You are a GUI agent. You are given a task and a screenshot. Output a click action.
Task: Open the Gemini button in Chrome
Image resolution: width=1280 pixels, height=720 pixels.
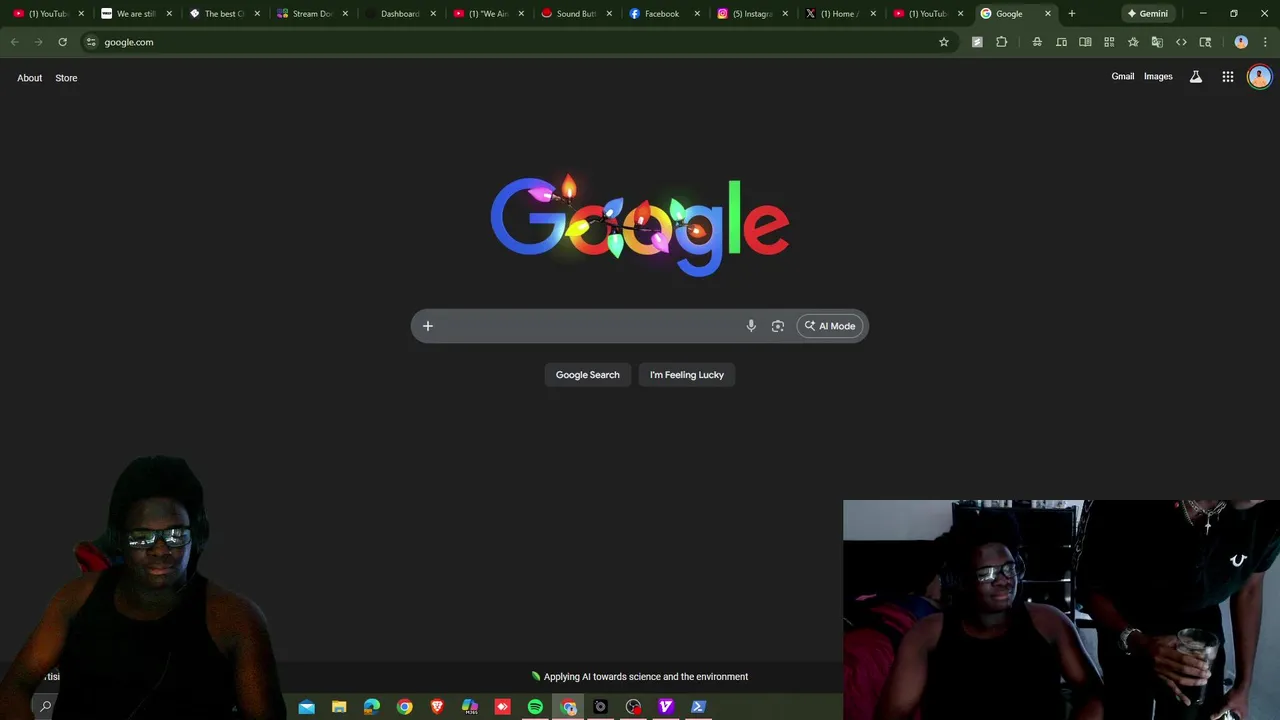pos(1148,14)
